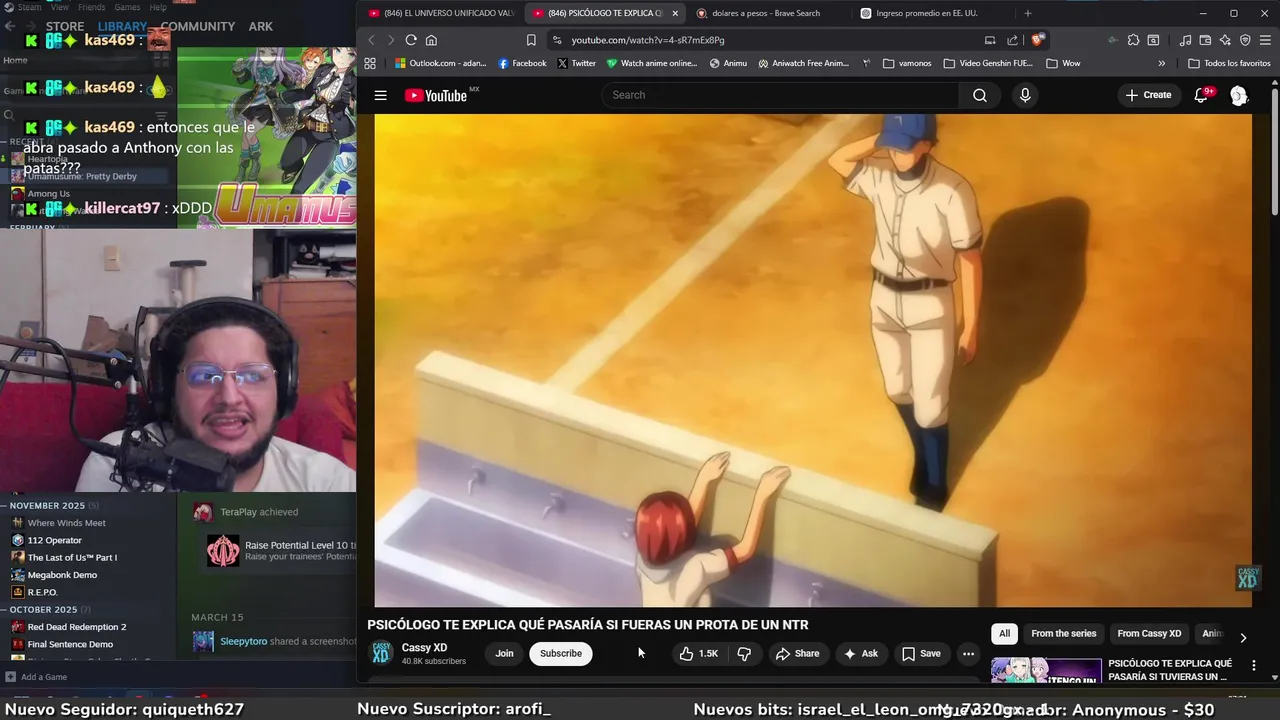Open Steam COMMUNITY menu

[198, 26]
